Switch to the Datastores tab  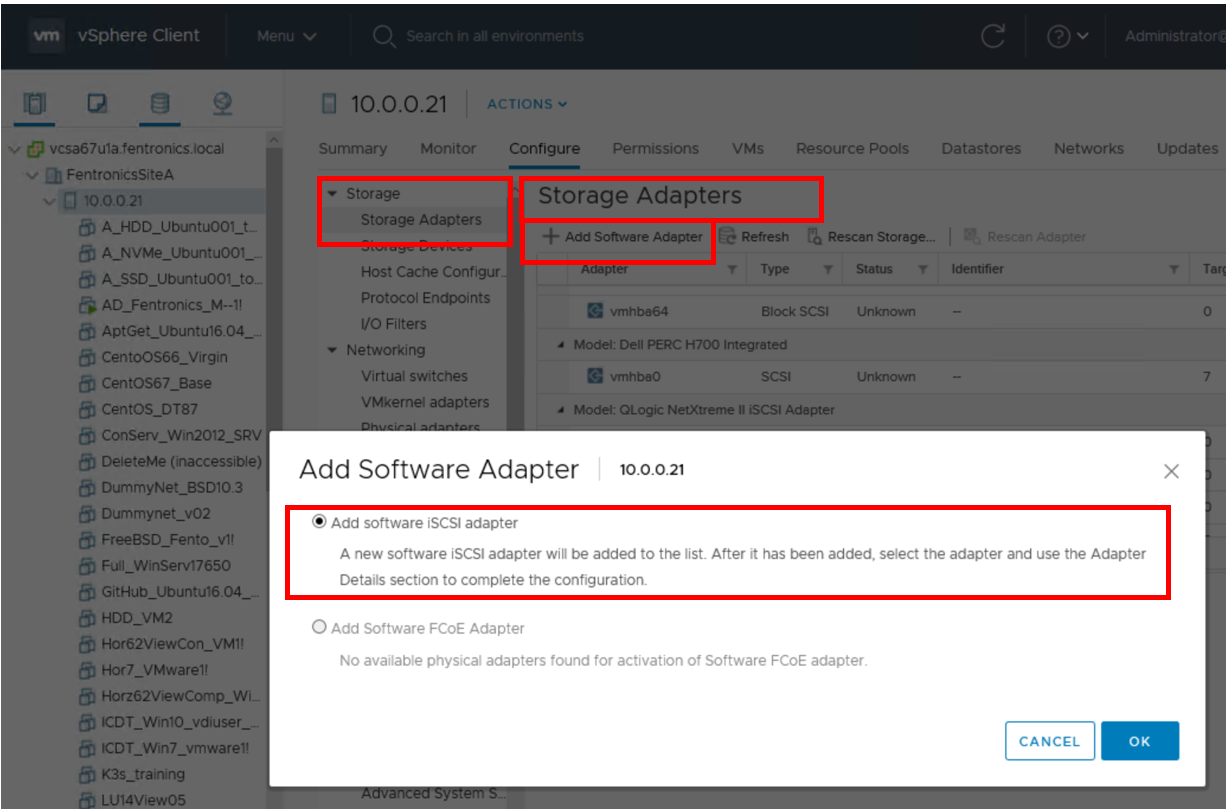(981, 148)
